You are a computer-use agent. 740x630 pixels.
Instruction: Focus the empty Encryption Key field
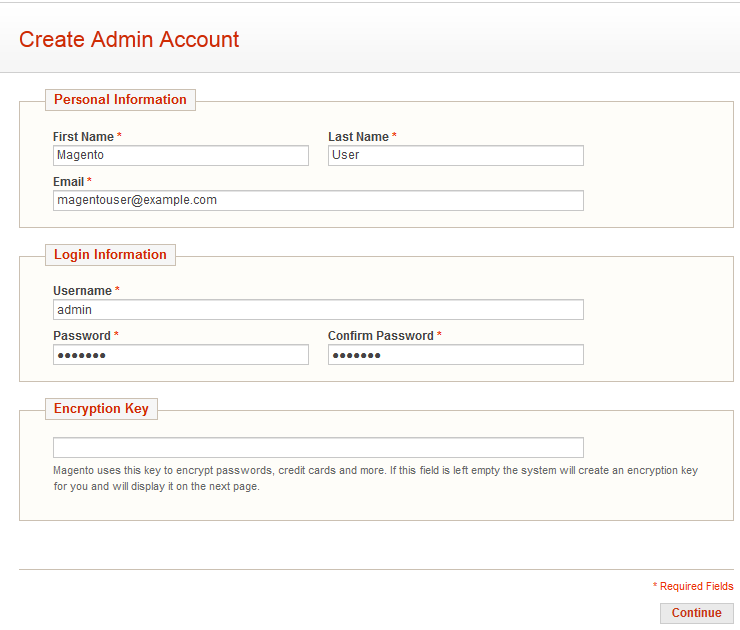tap(318, 447)
